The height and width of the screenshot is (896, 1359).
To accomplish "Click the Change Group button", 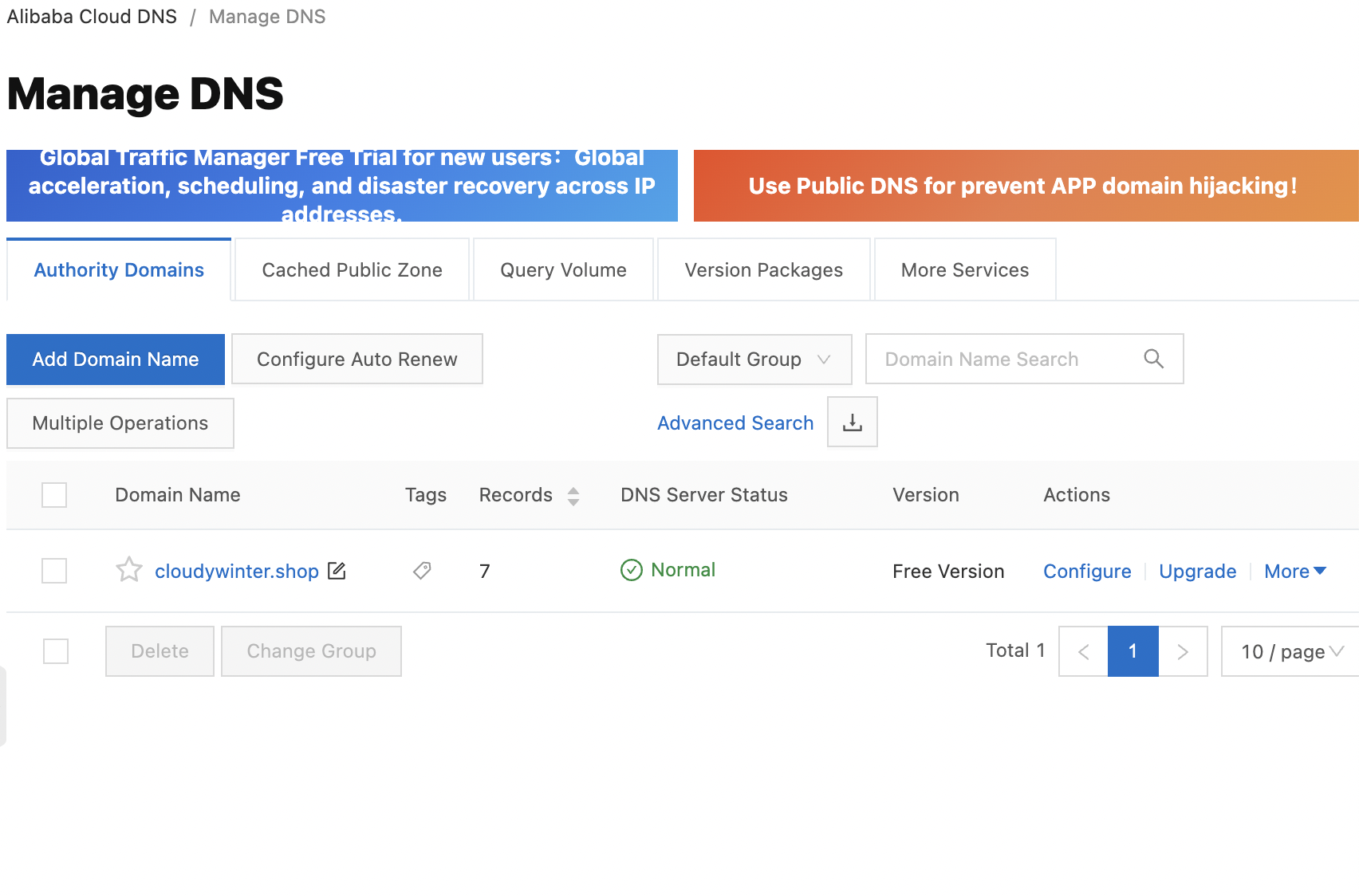I will click(311, 651).
